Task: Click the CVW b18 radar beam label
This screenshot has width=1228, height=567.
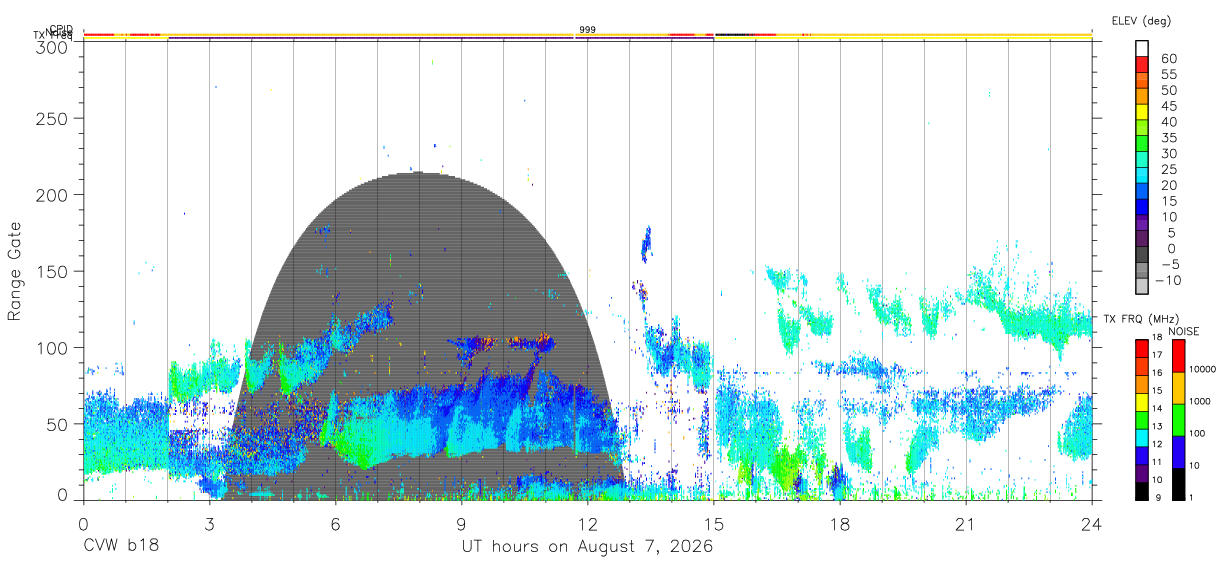Action: click(121, 547)
